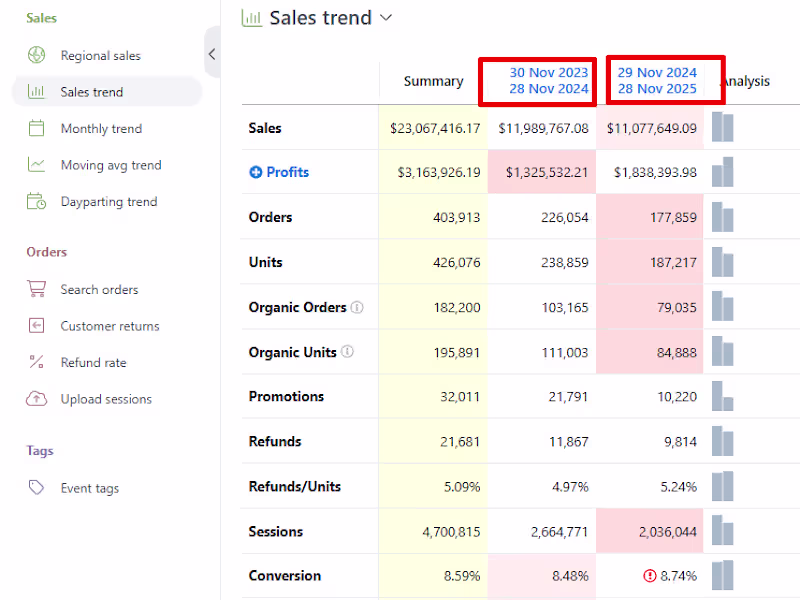Collapse the sidebar with chevron handle

(211, 54)
